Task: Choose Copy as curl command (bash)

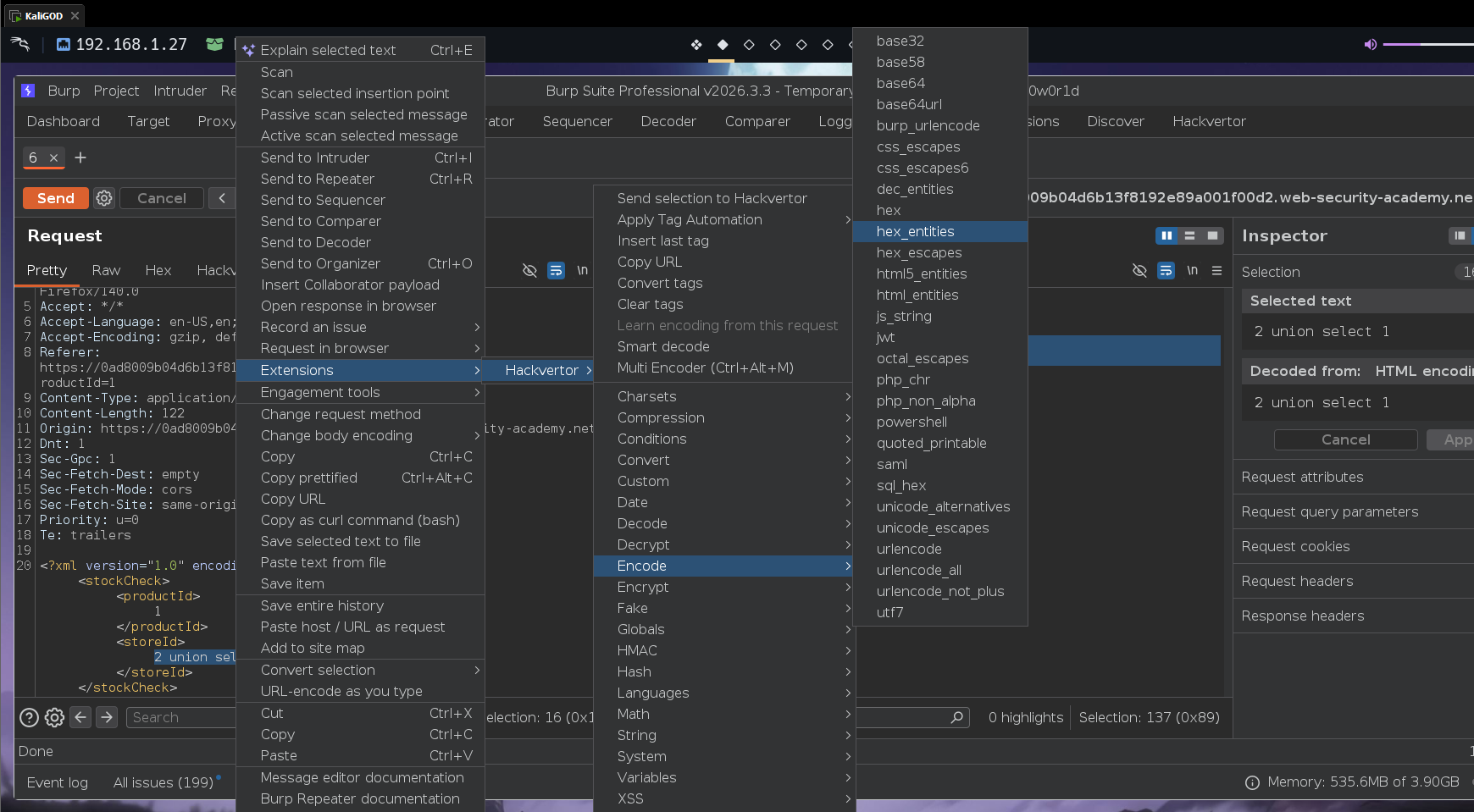Action: pyautogui.click(x=360, y=520)
